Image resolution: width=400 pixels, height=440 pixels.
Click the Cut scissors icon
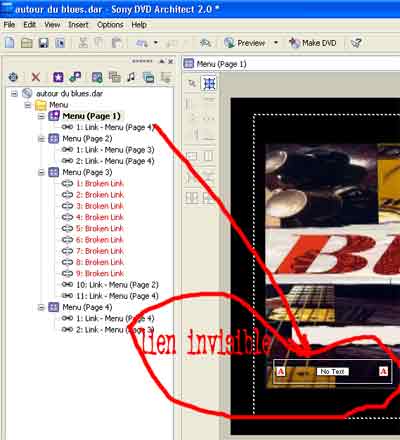pyautogui.click(x=83, y=43)
